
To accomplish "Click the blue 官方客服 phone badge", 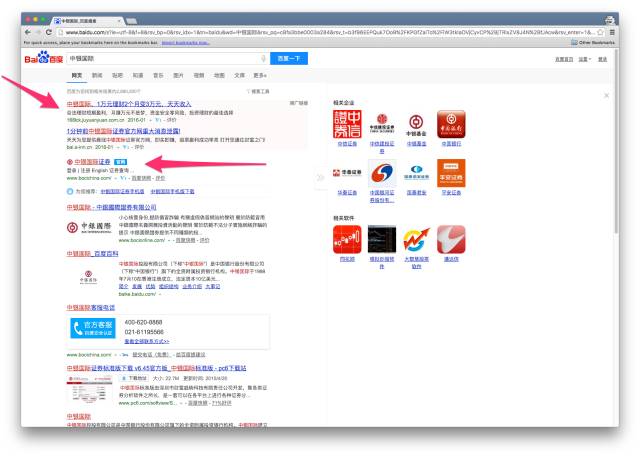I will coord(93,328).
